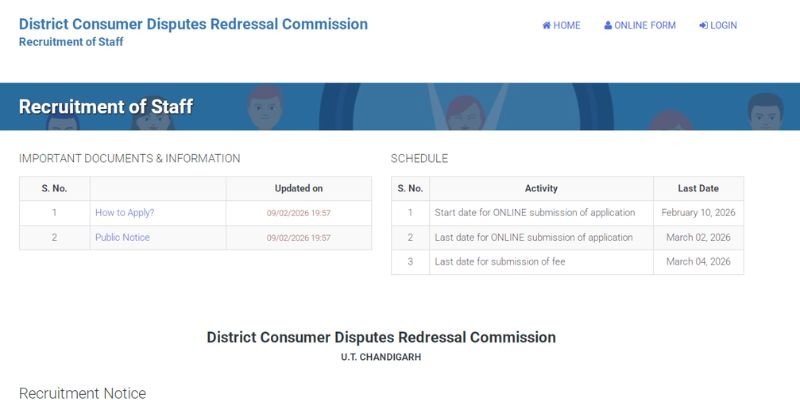Image resolution: width=800 pixels, height=400 pixels.
Task: Open the HOME menu item label
Action: pos(567,26)
